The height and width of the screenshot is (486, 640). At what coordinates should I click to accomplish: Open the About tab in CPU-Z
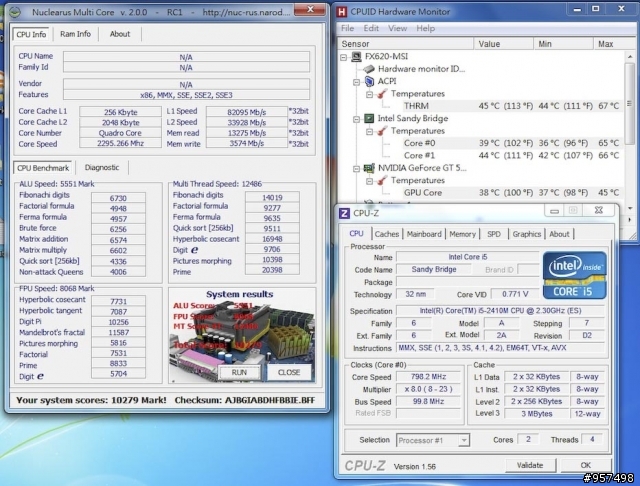point(559,234)
